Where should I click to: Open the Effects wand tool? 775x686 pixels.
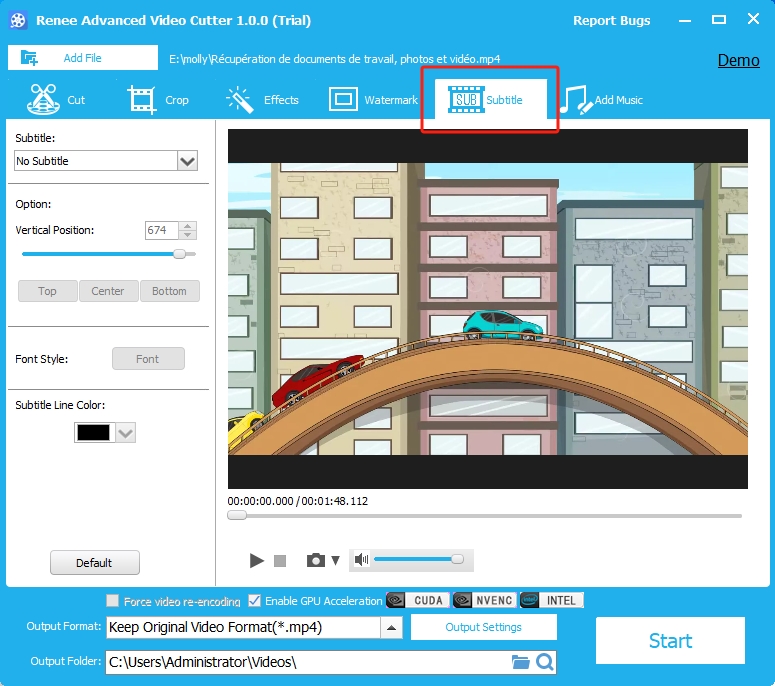[x=262, y=100]
